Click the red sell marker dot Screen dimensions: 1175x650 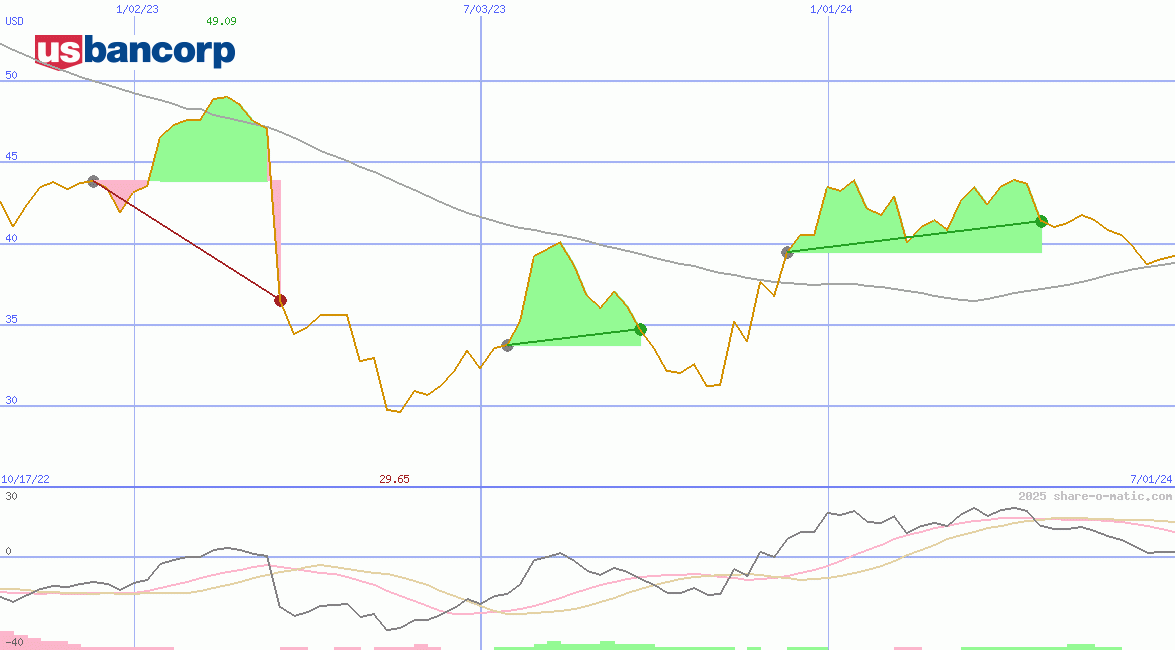click(280, 300)
